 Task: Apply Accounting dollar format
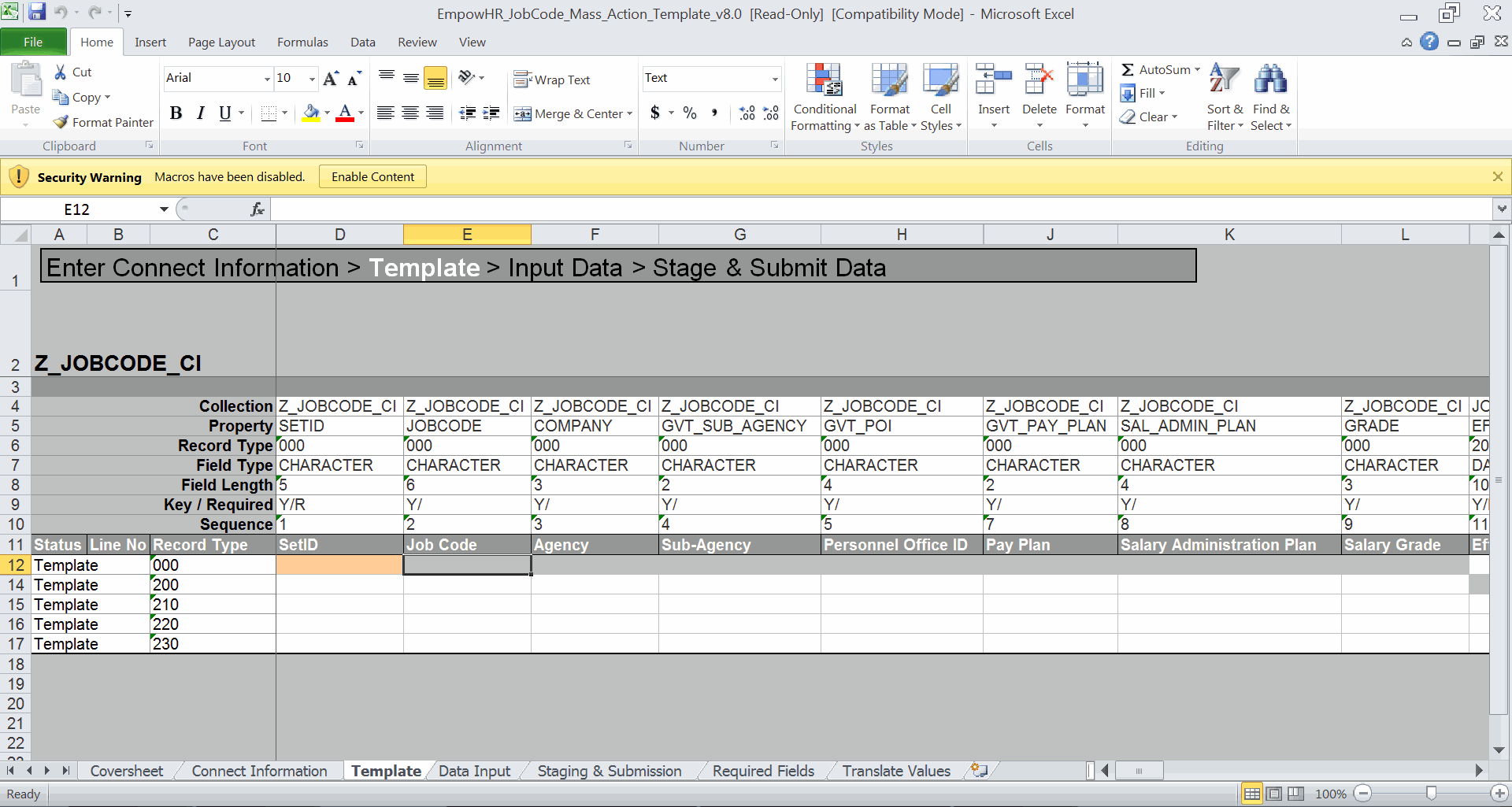point(655,113)
